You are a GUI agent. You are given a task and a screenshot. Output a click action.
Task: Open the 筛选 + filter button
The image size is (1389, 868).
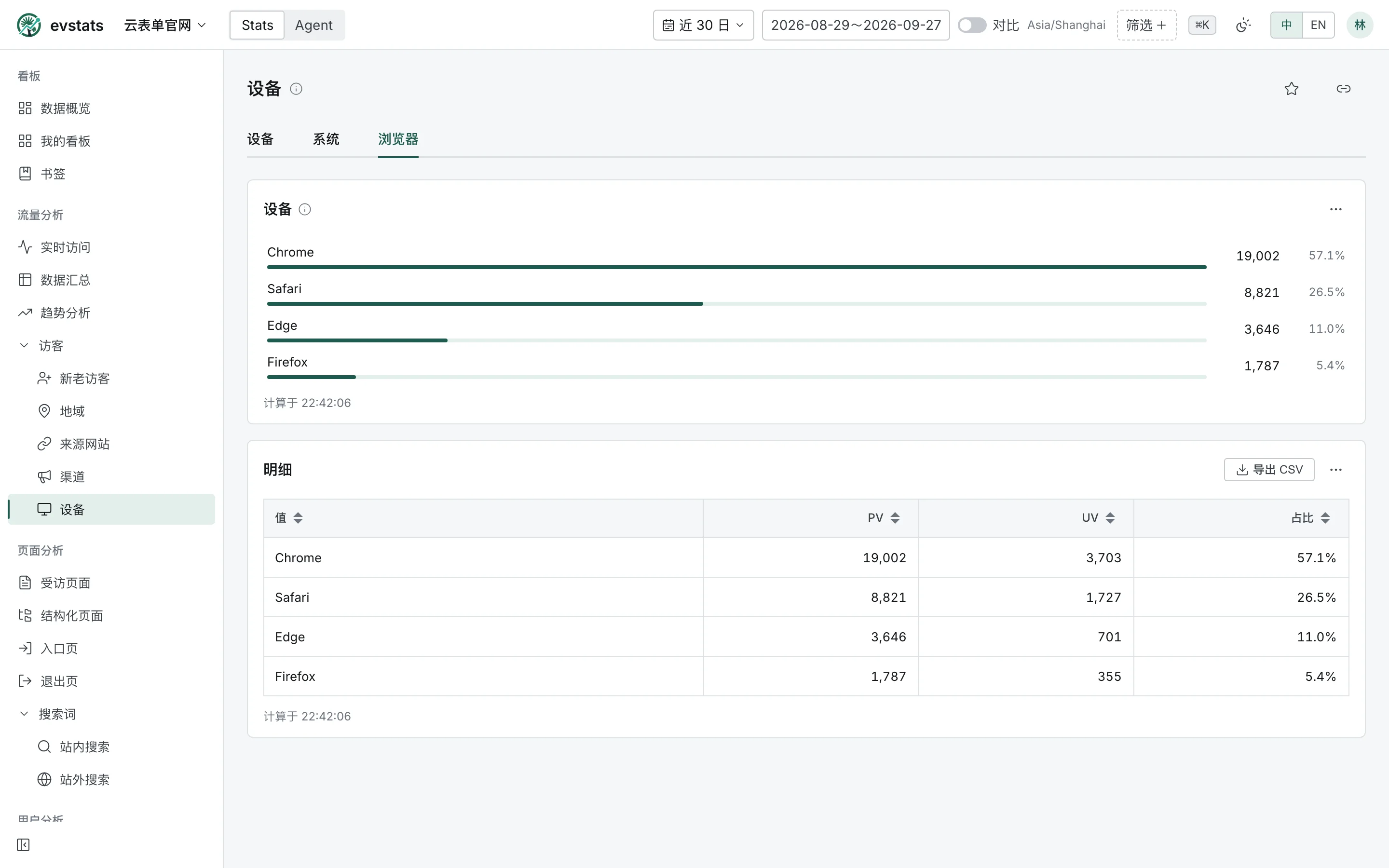1146,25
